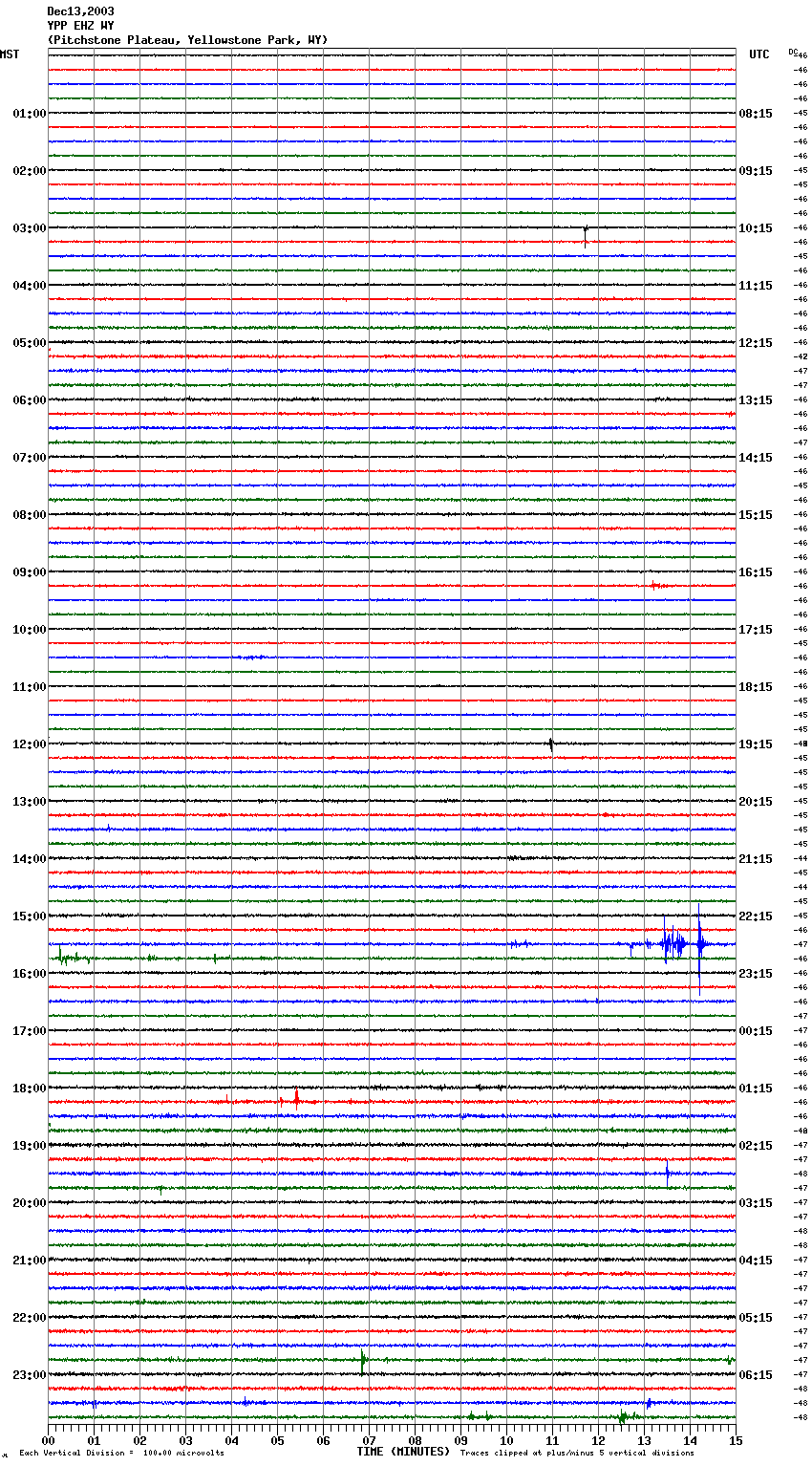Click the 00 minute axis tick label

(x=48, y=1440)
